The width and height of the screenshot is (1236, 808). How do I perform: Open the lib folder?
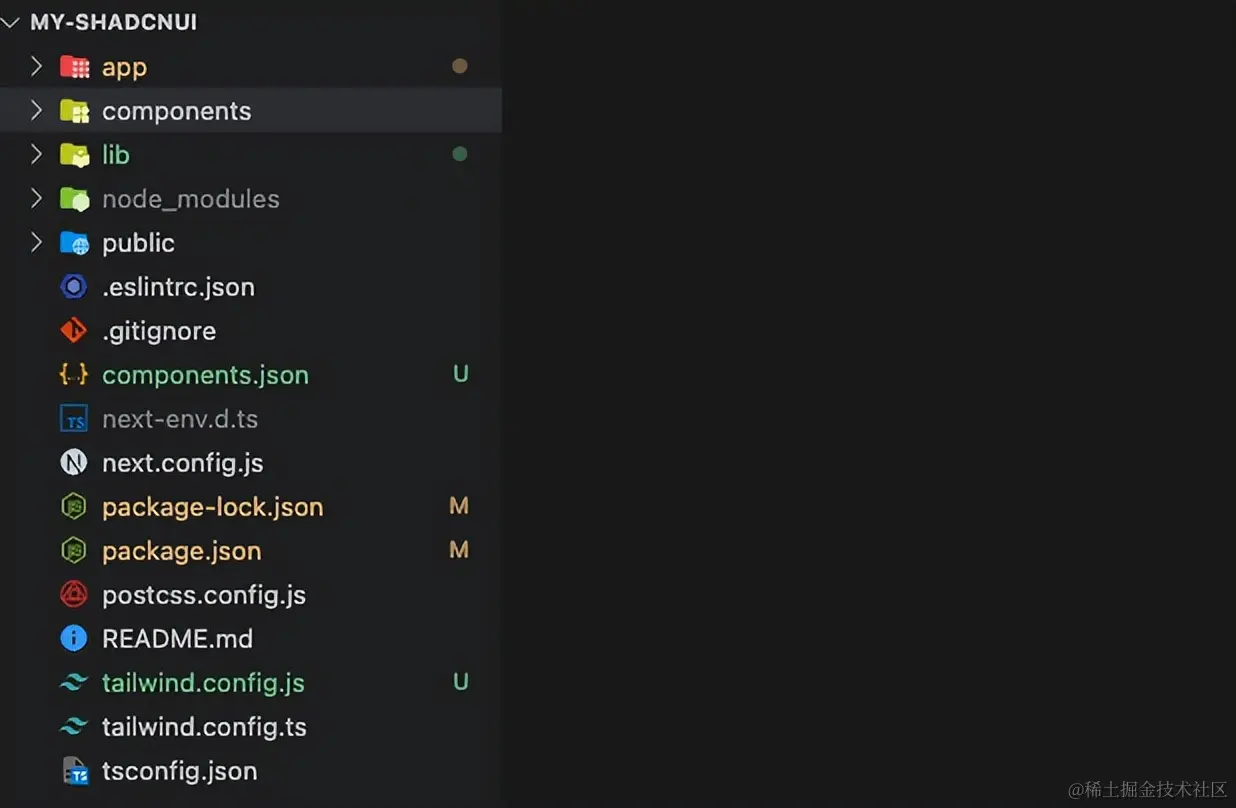pos(115,155)
